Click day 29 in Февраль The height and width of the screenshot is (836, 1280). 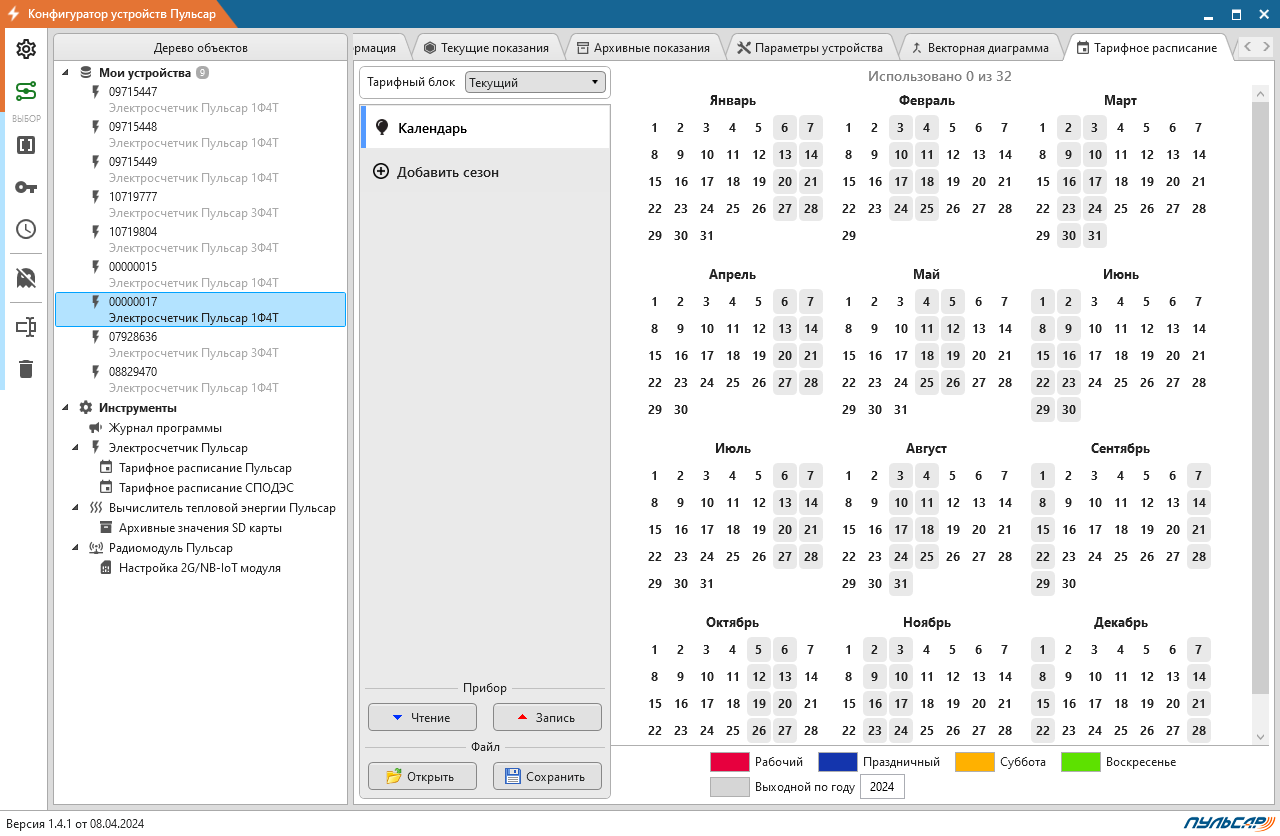click(849, 236)
